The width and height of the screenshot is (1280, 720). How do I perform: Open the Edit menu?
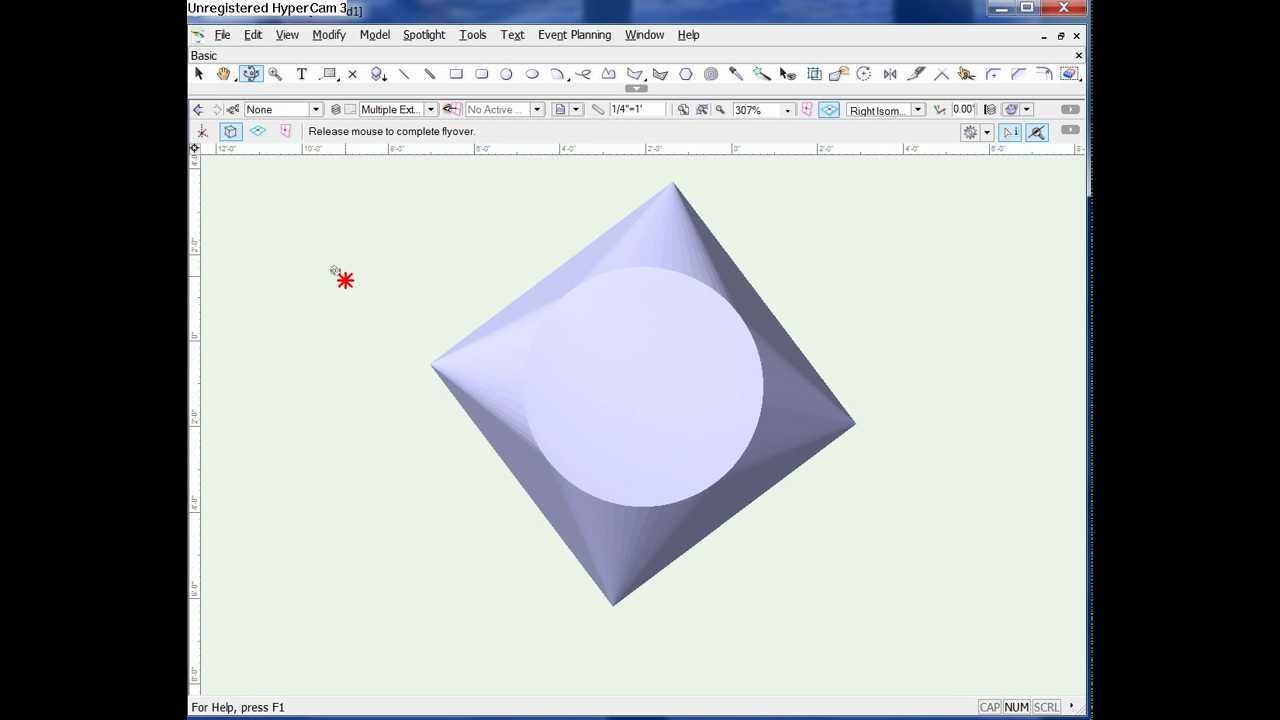253,35
